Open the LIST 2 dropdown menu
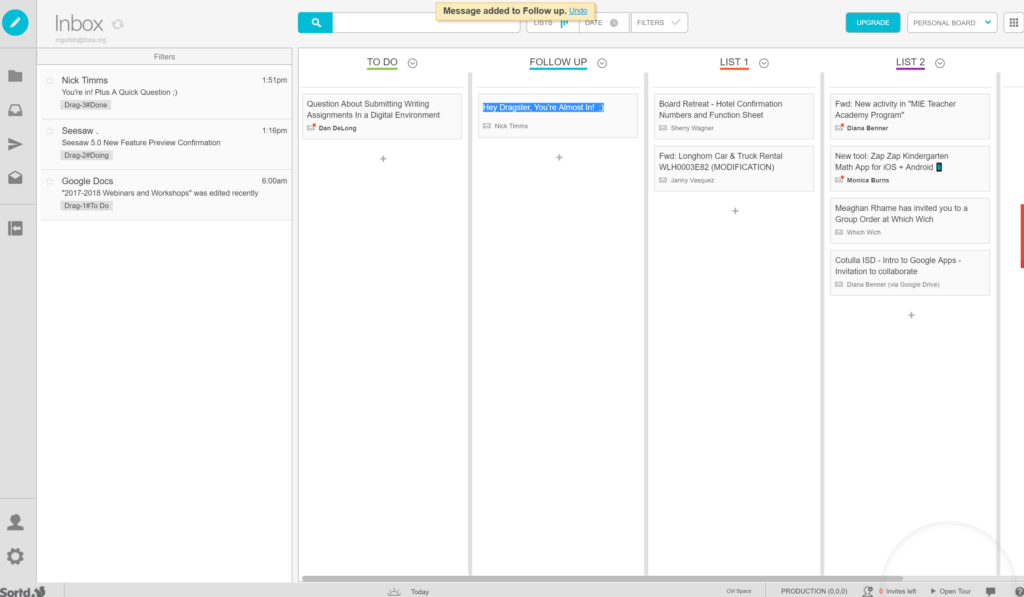The width and height of the screenshot is (1024, 597). click(940, 63)
